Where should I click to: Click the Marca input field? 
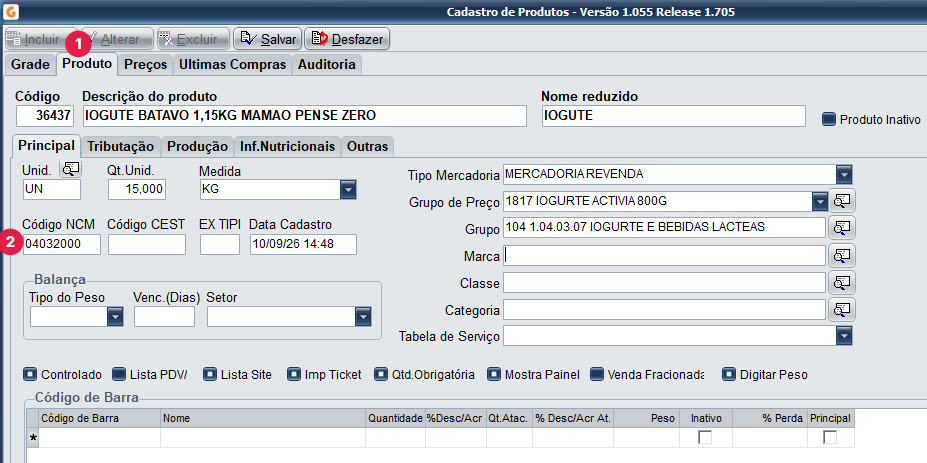665,255
